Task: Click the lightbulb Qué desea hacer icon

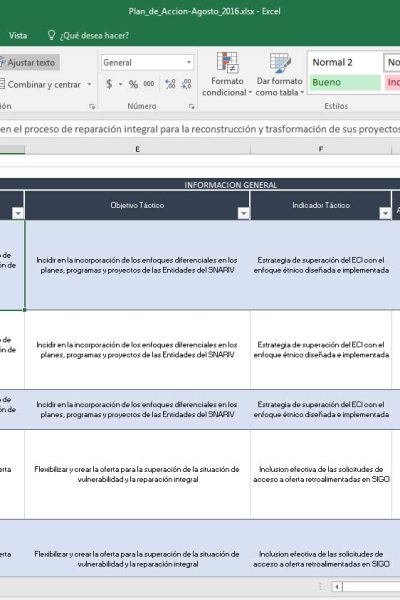Action: 51,35
